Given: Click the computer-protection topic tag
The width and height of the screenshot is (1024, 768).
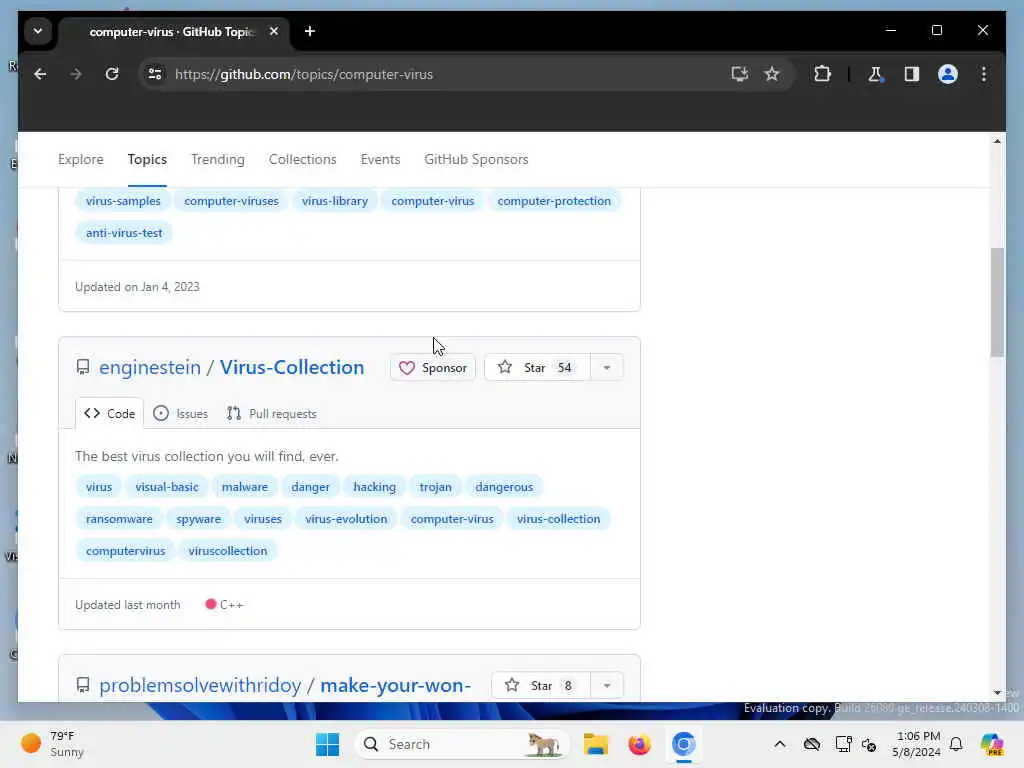Looking at the screenshot, I should tap(554, 201).
